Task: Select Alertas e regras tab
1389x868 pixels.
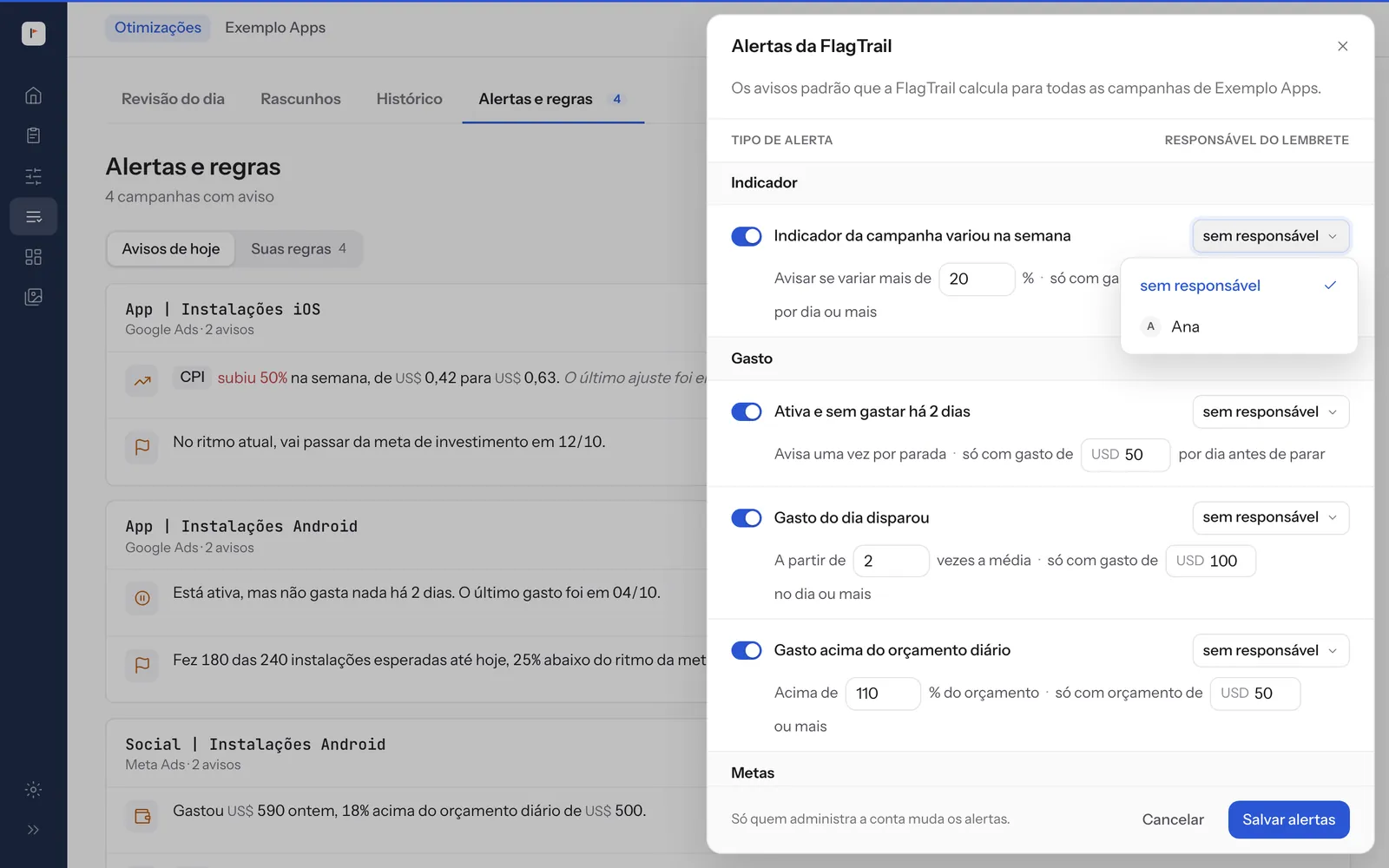Action: coord(553,99)
